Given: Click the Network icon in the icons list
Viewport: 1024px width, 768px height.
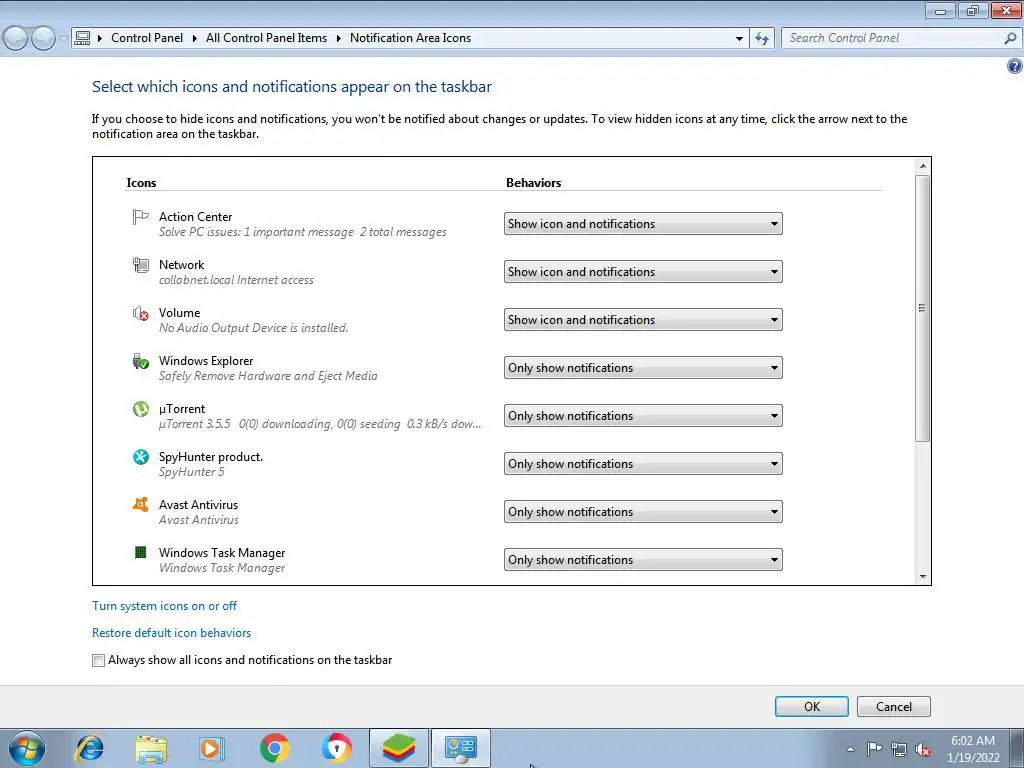Looking at the screenshot, I should [x=140, y=264].
